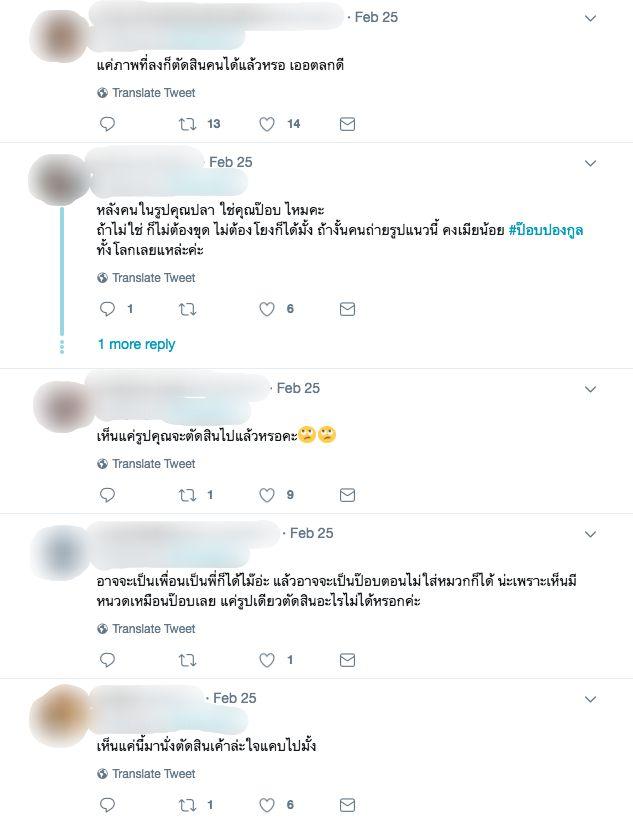Reply to the first tweet via speech bubble
The width and height of the screenshot is (633, 822).
click(x=108, y=124)
